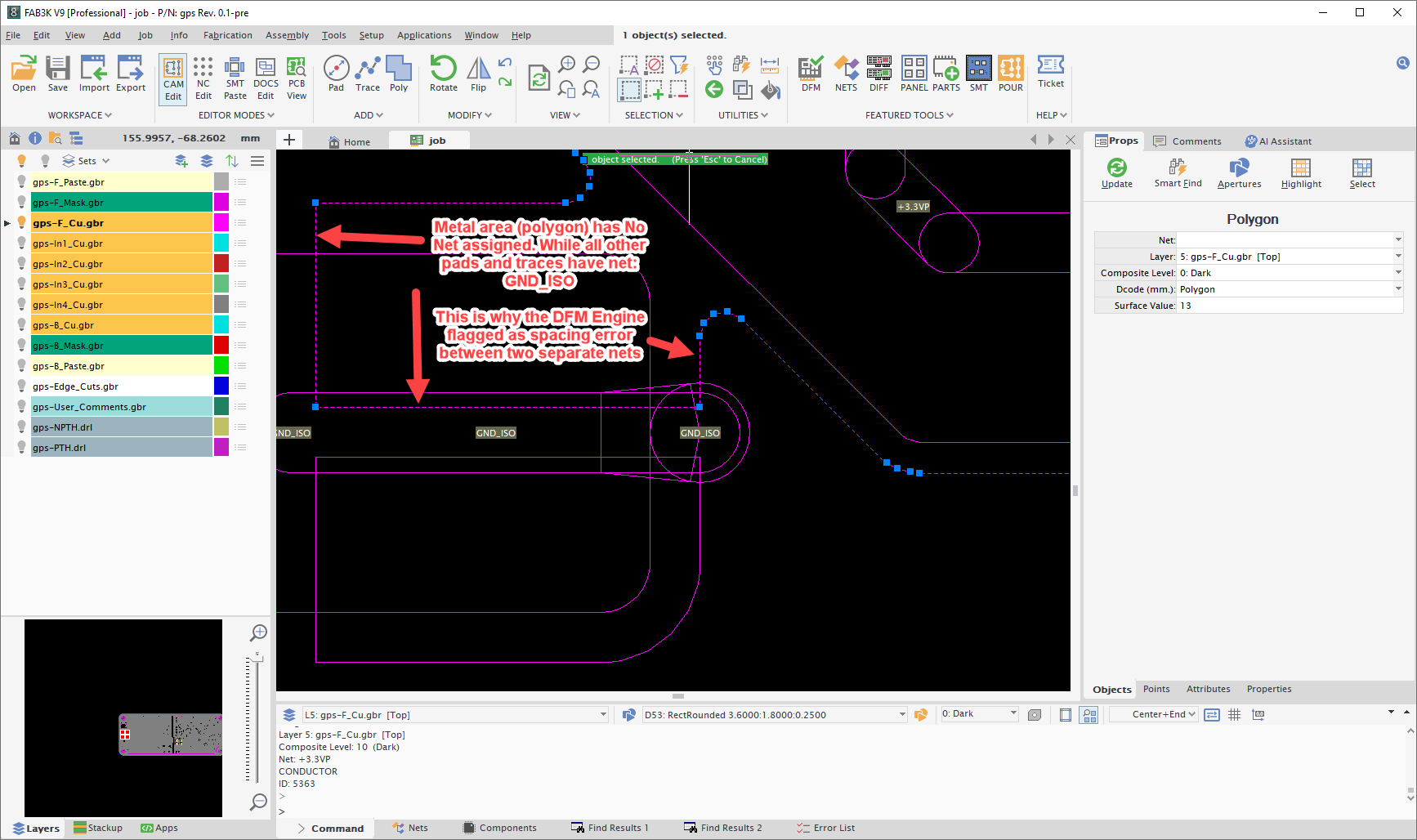Screen dimensions: 1417x840
Task: Open the DFM featured tool
Action: pyautogui.click(x=811, y=74)
